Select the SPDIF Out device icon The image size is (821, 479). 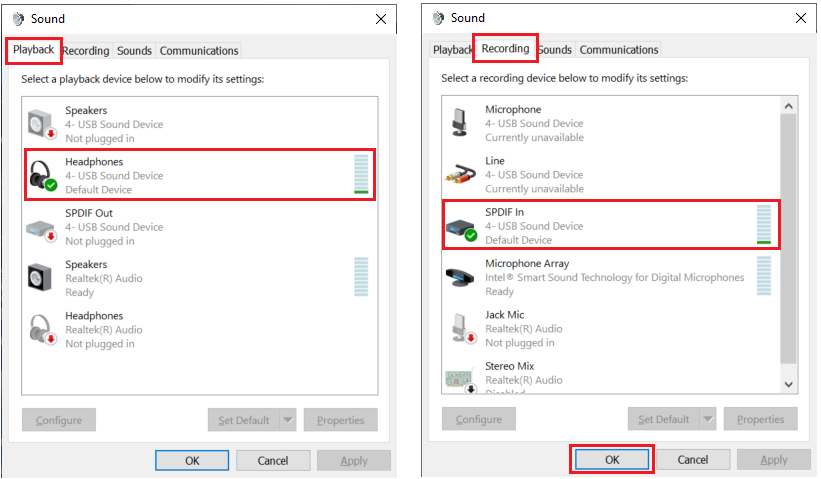pyautogui.click(x=42, y=227)
